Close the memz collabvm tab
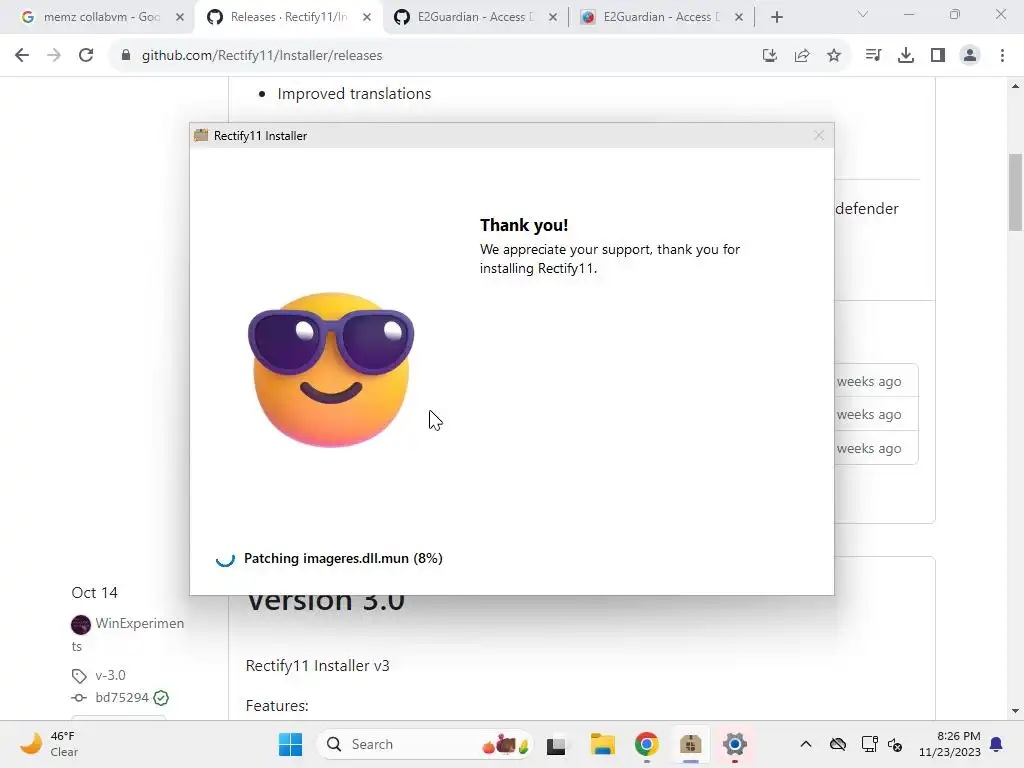The image size is (1024, 768). tap(180, 17)
